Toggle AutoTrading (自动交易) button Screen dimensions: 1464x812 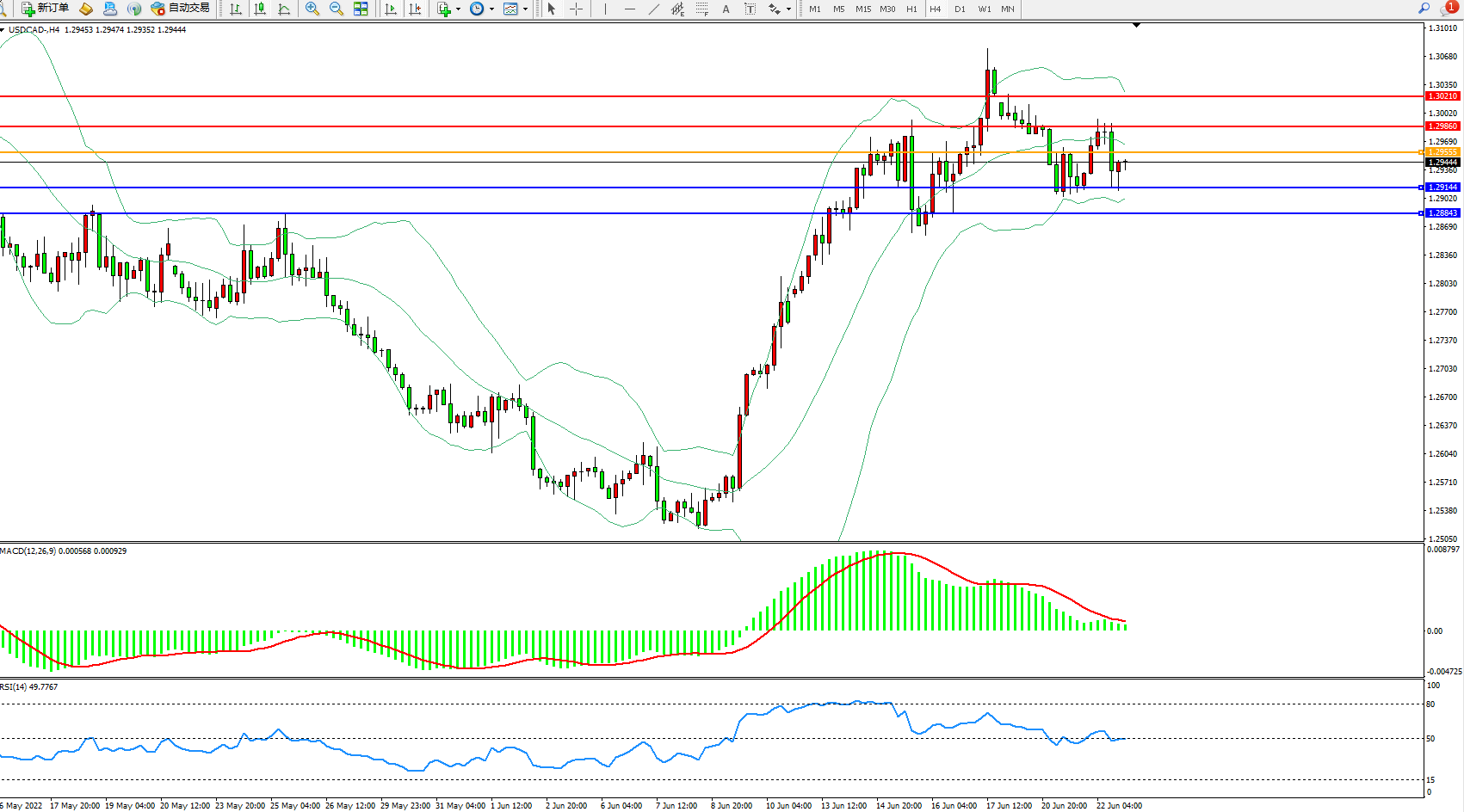point(180,9)
